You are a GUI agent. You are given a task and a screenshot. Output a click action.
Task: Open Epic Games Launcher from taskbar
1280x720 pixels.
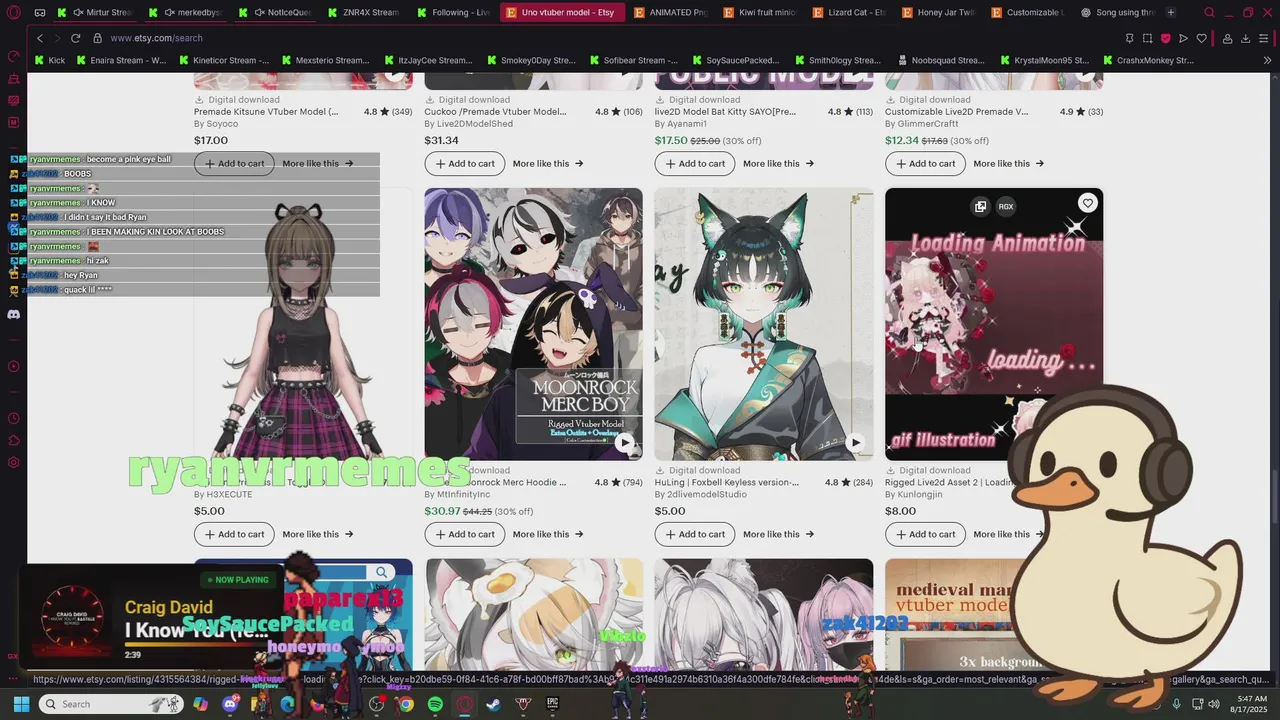(552, 704)
